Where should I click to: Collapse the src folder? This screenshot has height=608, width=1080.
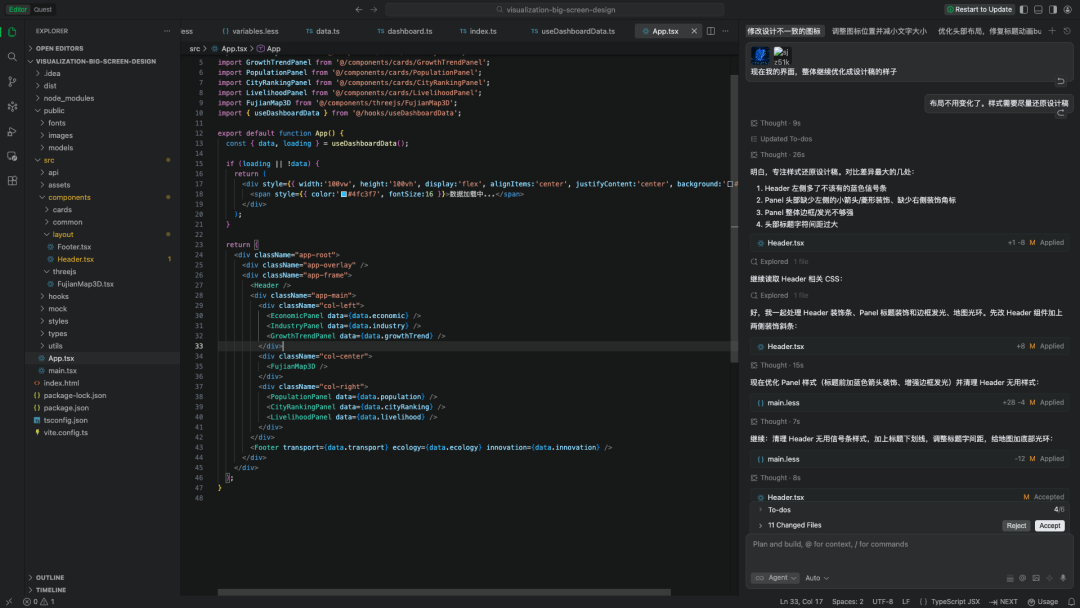point(49,160)
